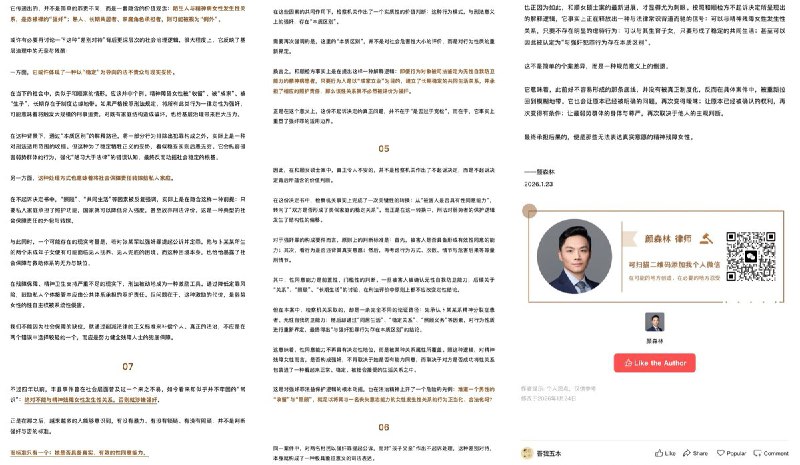Image resolution: width=800 pixels, height=465 pixels.
Task: Click the section heading '07'
Action: click(128, 366)
